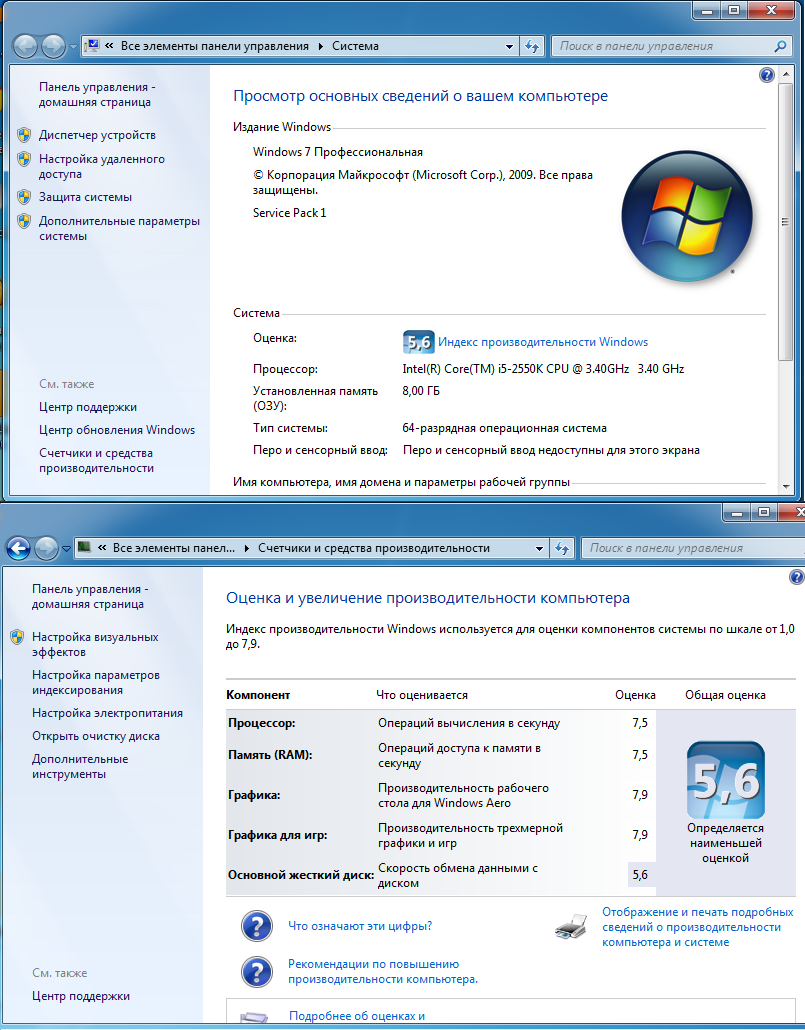Click the help icon in the Система window
This screenshot has width=805, height=1030.
[x=767, y=75]
